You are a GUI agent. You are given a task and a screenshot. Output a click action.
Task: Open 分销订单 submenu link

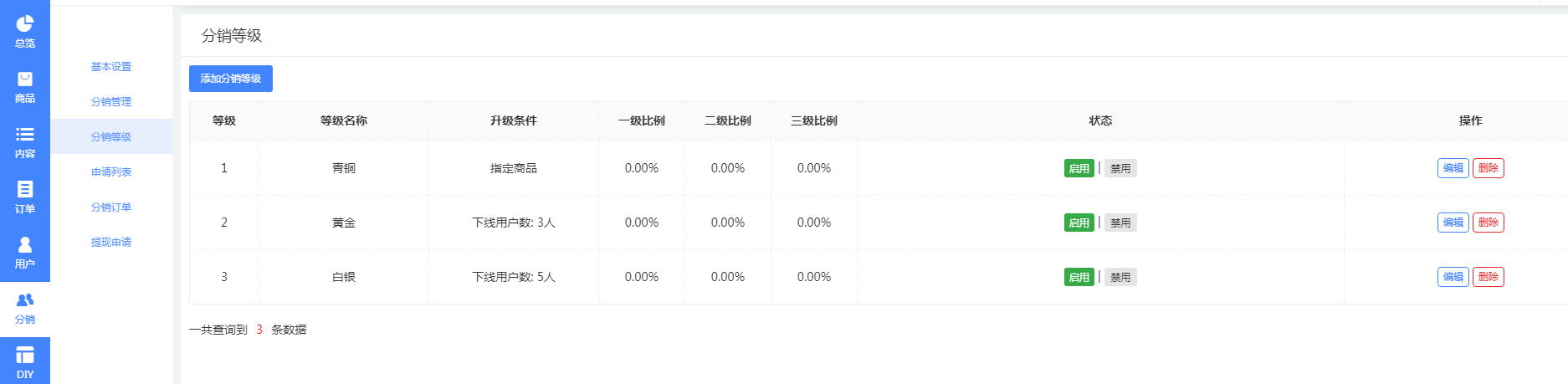[x=111, y=207]
